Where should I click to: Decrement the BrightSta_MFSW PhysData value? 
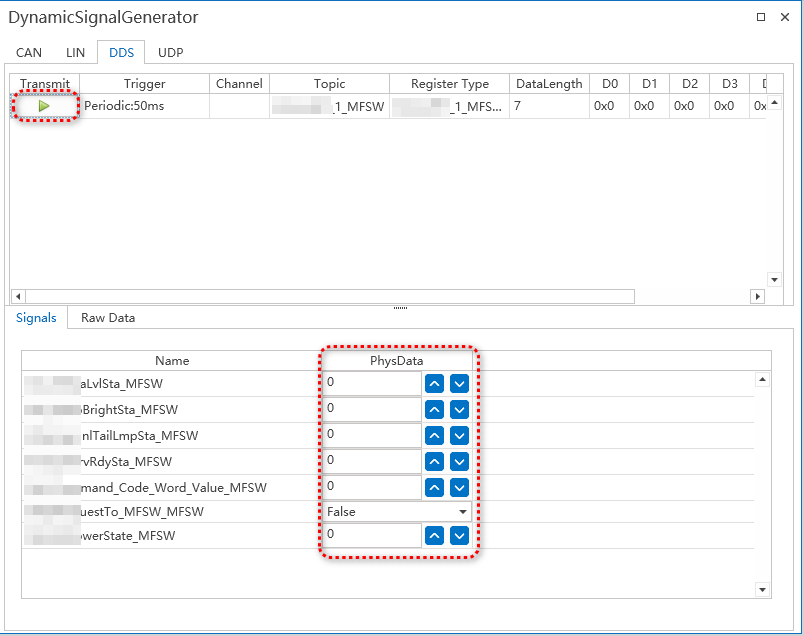tap(459, 409)
